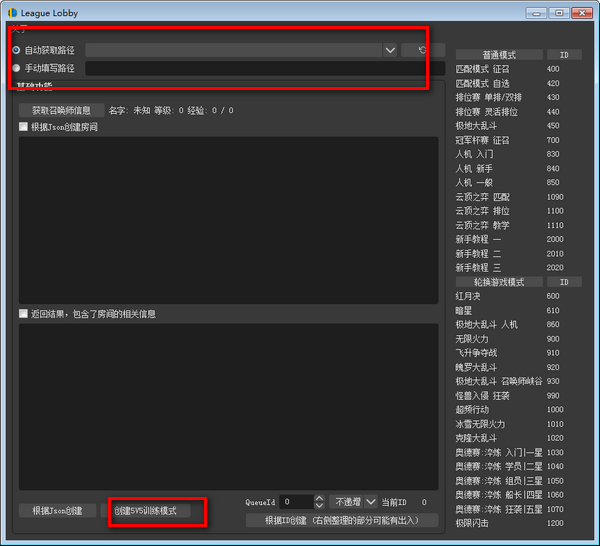
Task: Click the 轮换游戏模式 column header
Action: pyautogui.click(x=499, y=282)
